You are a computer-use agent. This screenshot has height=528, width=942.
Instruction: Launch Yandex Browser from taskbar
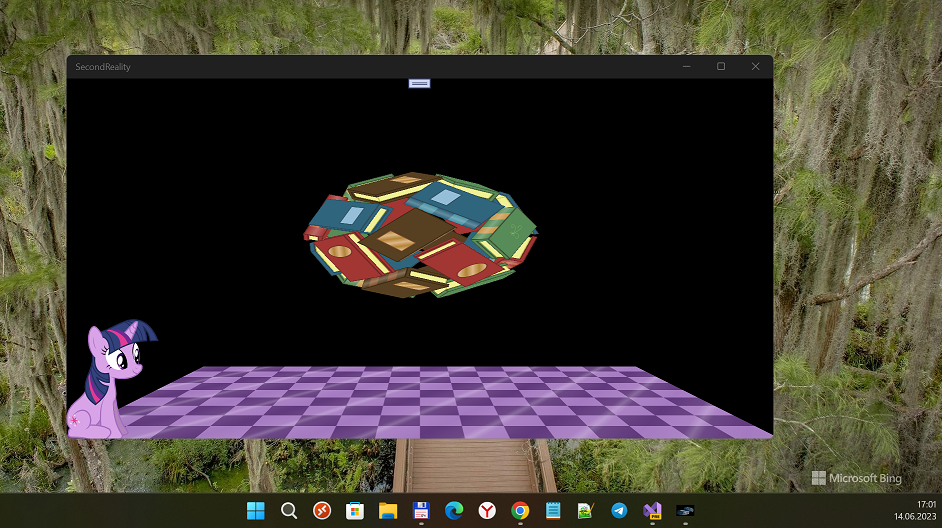pyautogui.click(x=487, y=511)
